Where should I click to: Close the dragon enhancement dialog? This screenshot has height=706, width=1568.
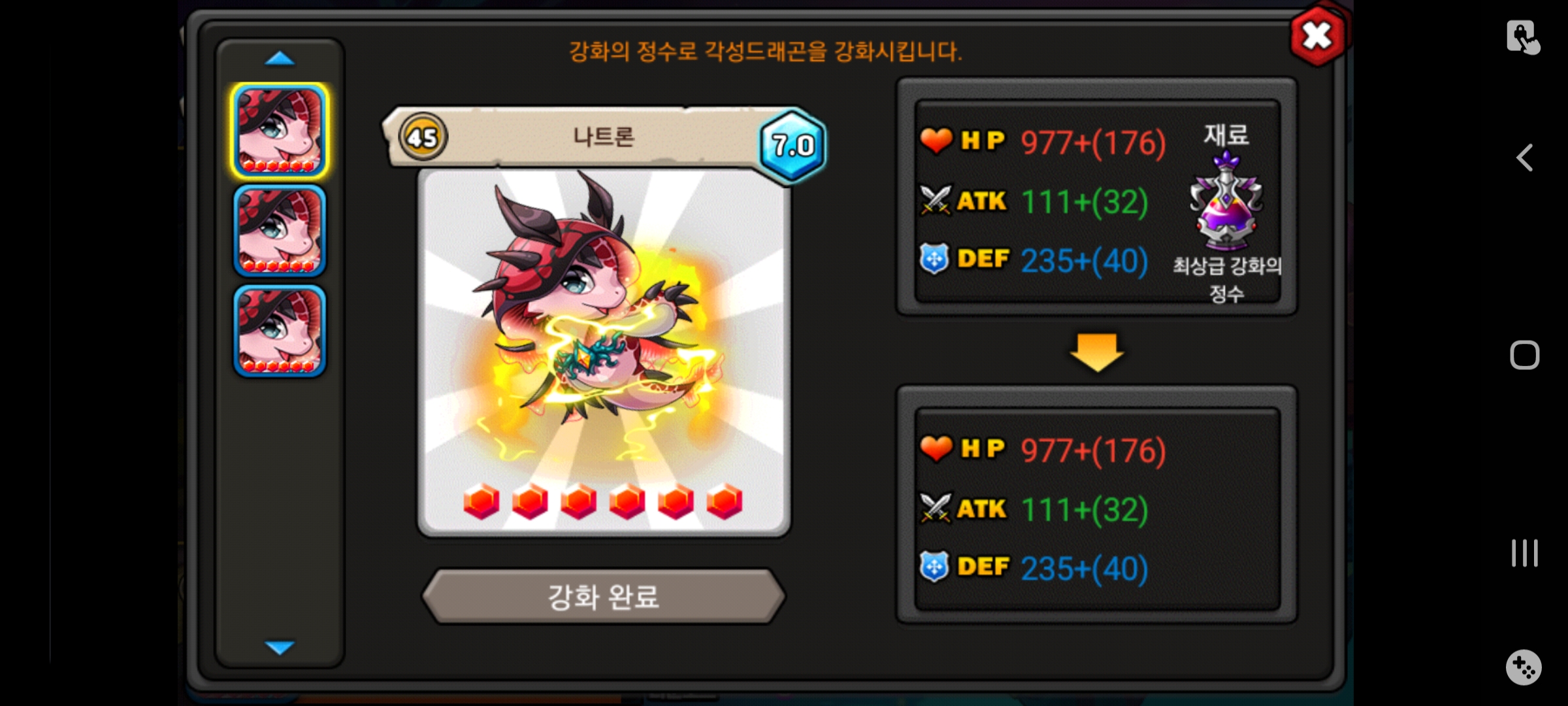coord(1317,35)
